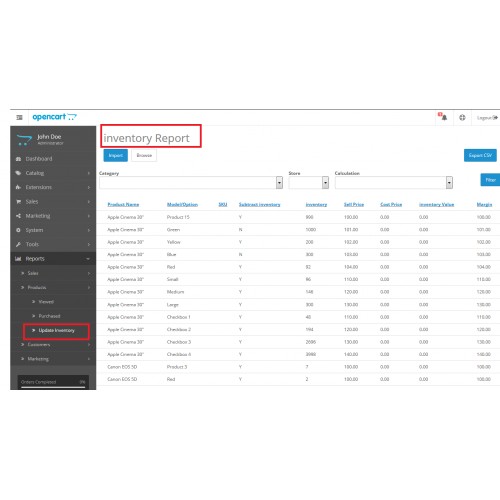Viewport: 500px width, 500px height.
Task: Sort by the Product Name column header
Action: [123, 204]
